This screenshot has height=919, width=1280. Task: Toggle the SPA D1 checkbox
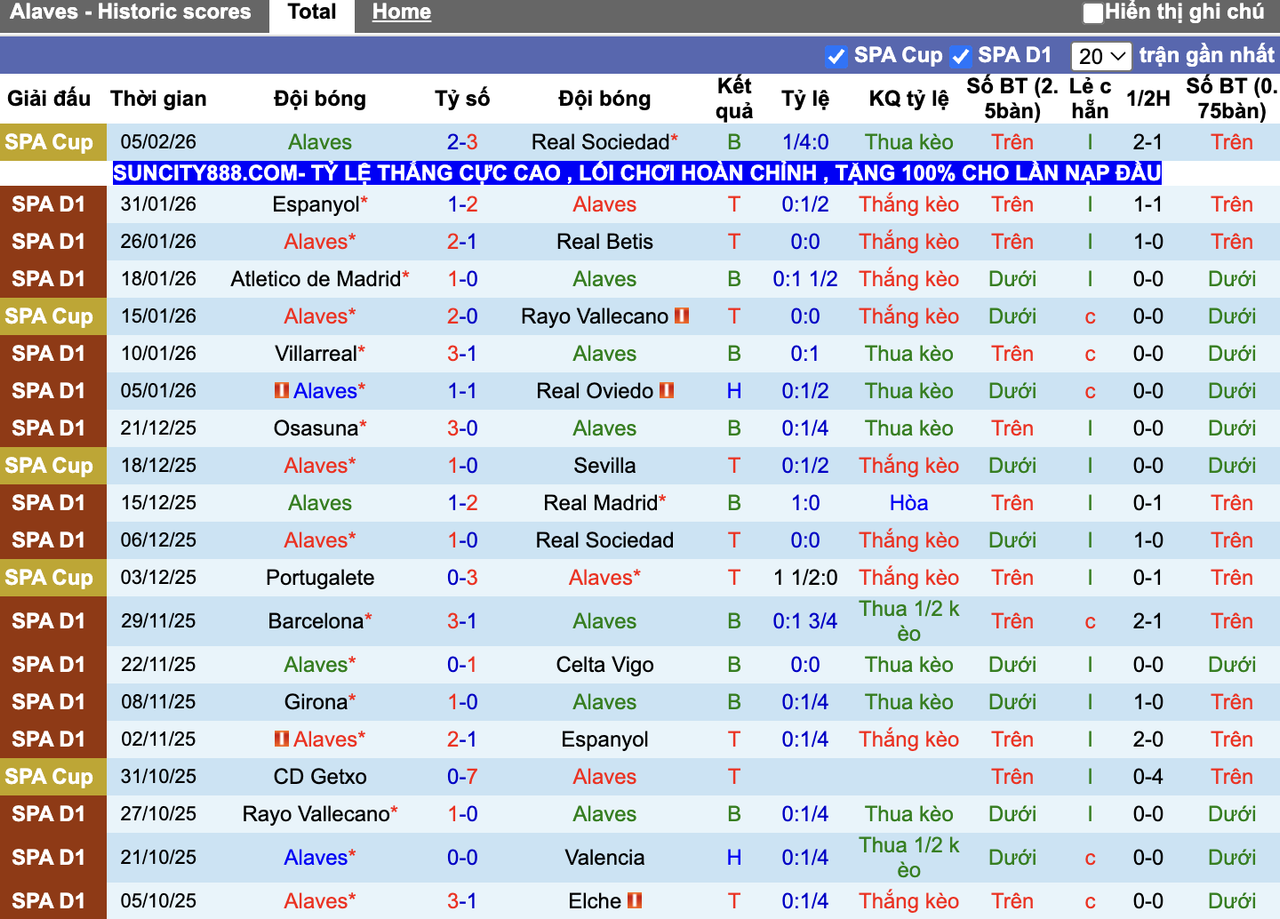(961, 56)
